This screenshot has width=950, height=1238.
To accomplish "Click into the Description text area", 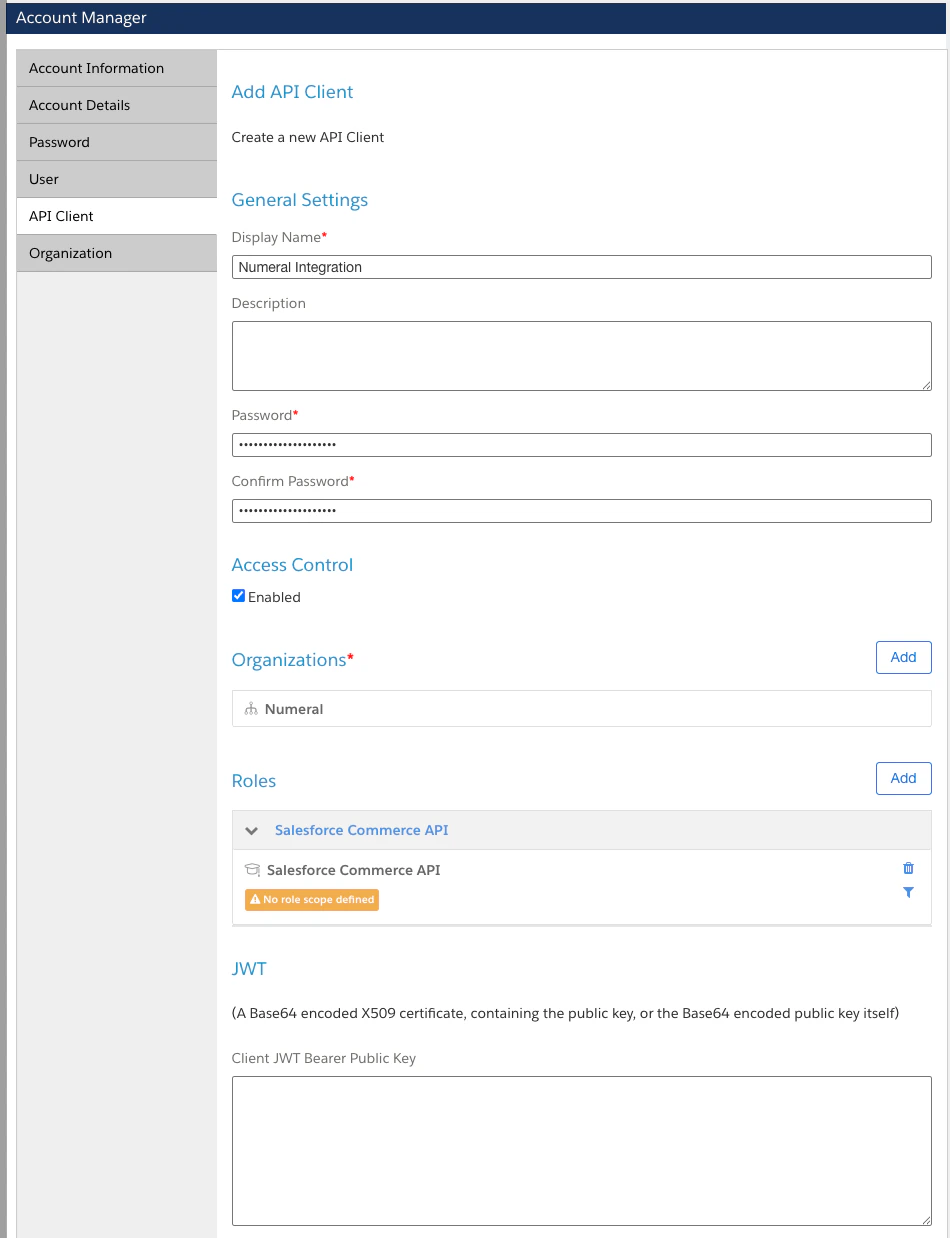I will (x=581, y=355).
